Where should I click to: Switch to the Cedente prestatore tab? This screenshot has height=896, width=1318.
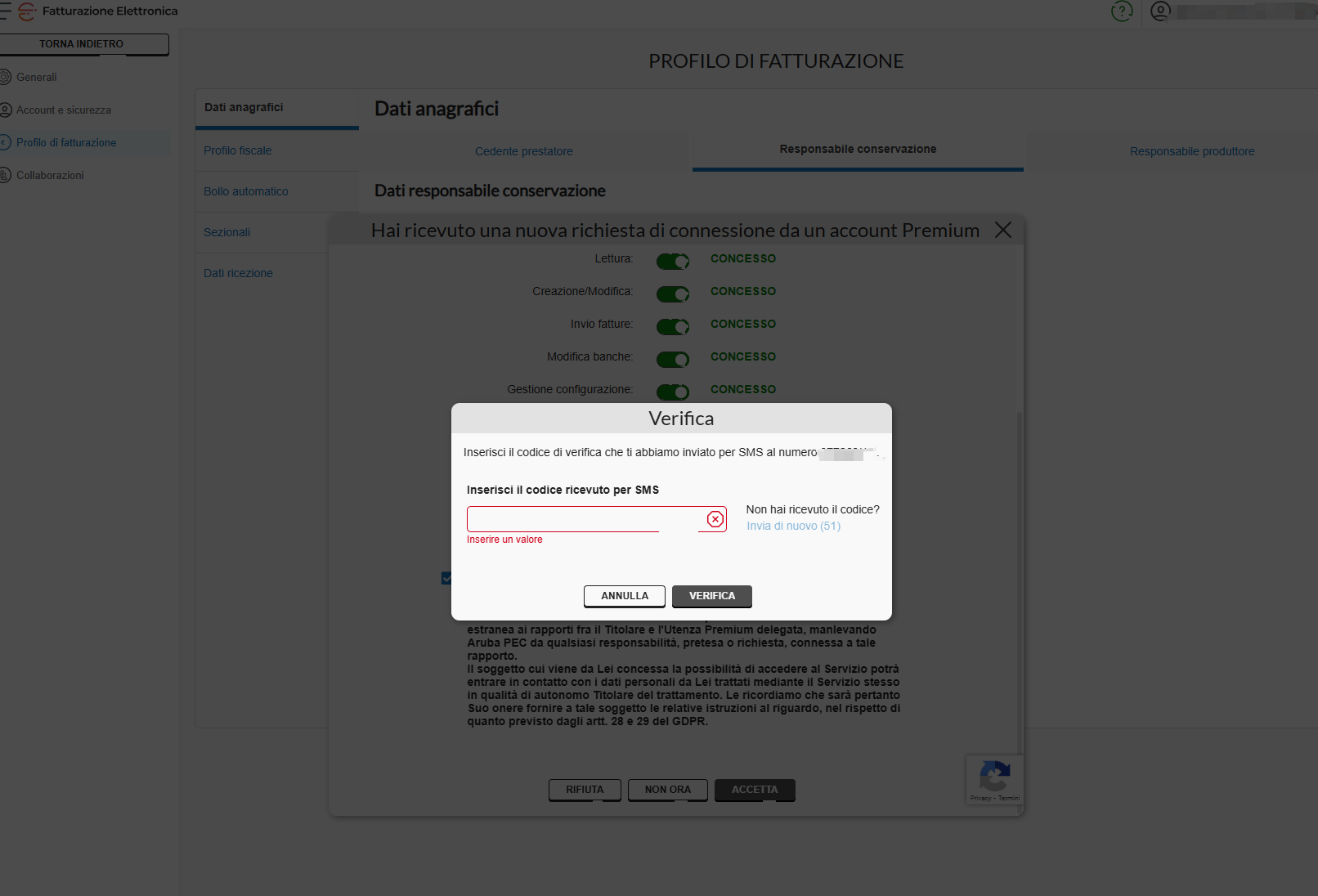click(524, 151)
